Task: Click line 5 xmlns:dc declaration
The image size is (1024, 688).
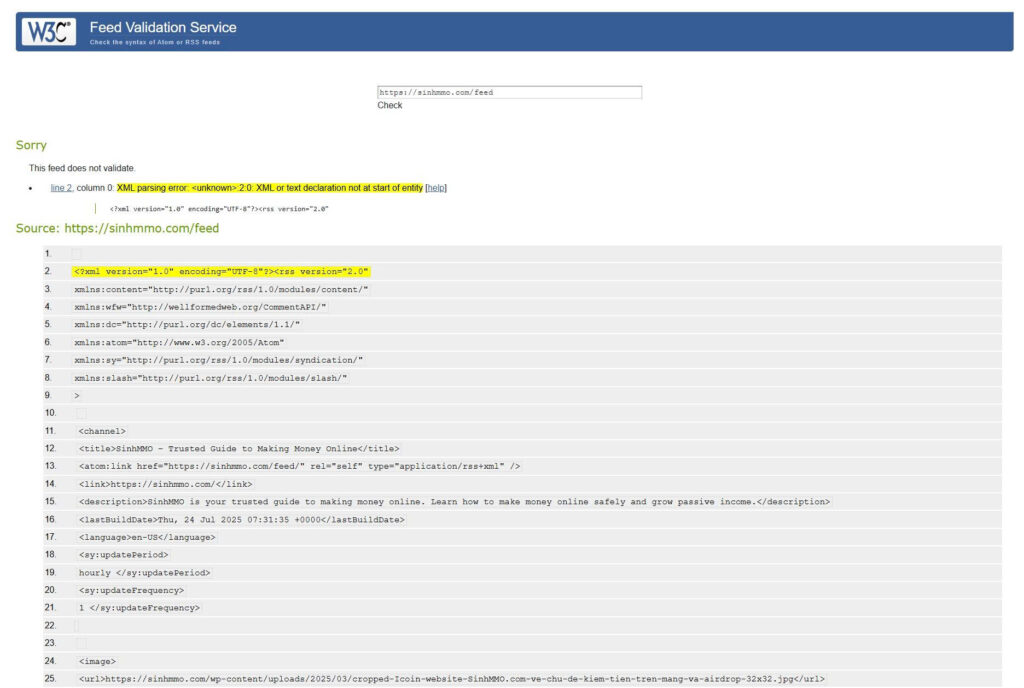Action: pyautogui.click(x=187, y=324)
